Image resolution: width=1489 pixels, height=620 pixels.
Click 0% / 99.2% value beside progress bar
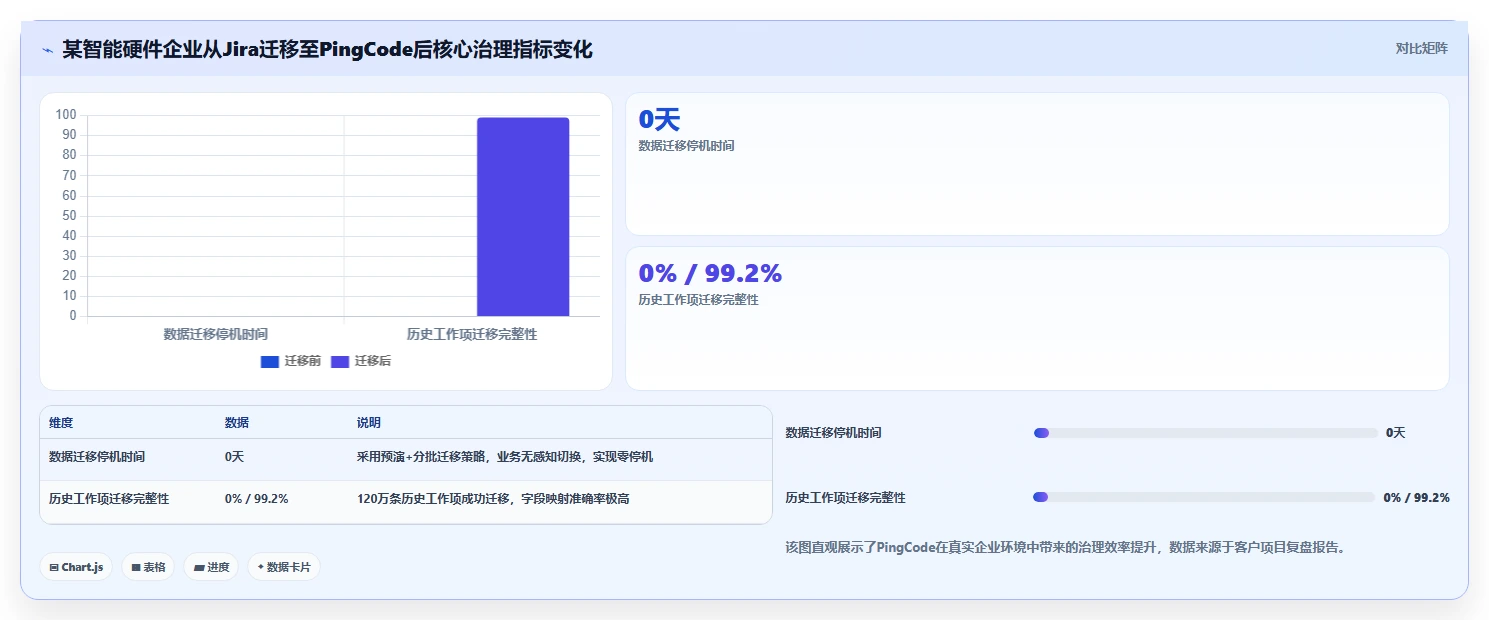1416,497
